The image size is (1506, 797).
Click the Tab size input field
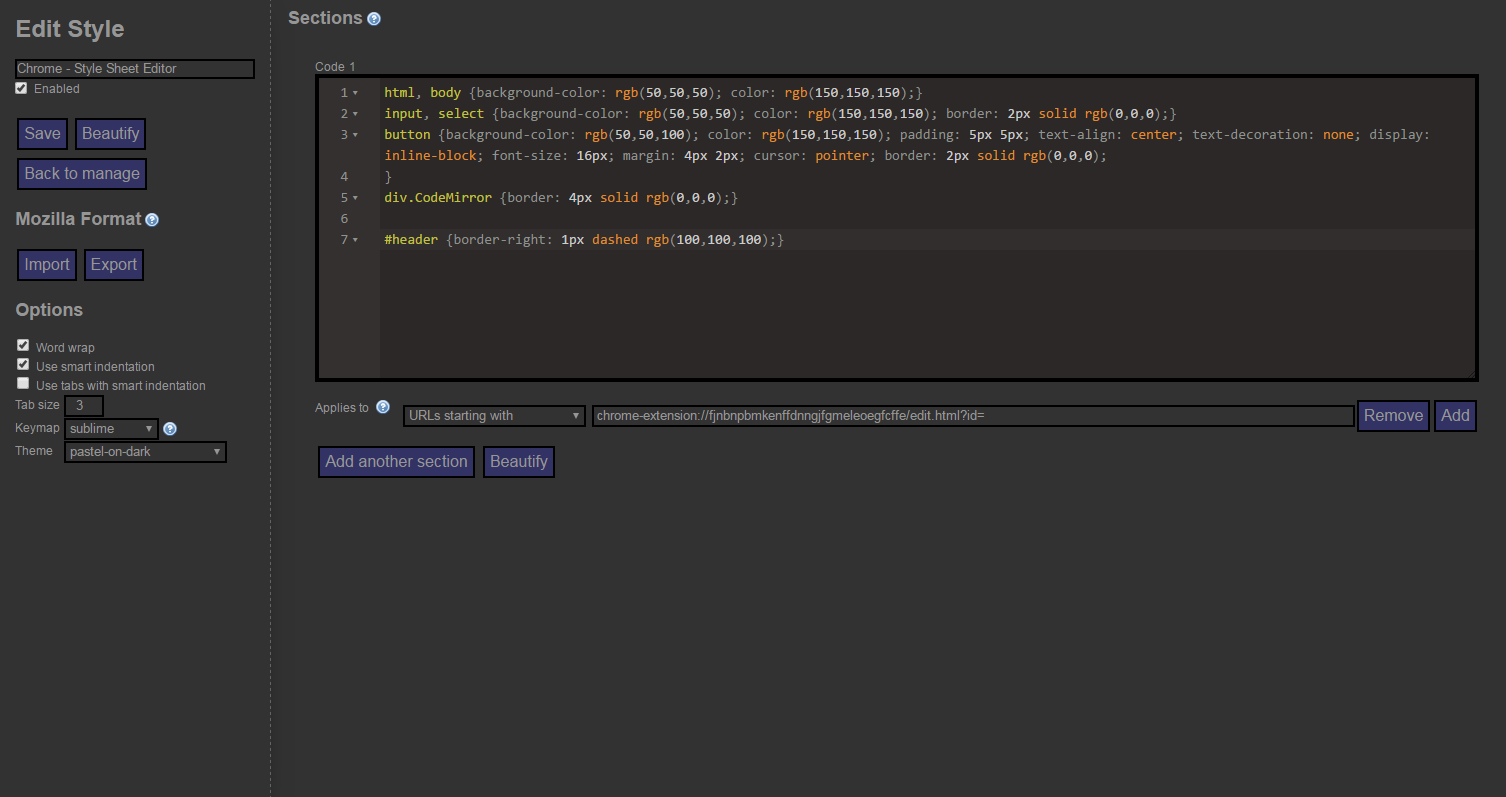click(x=83, y=405)
